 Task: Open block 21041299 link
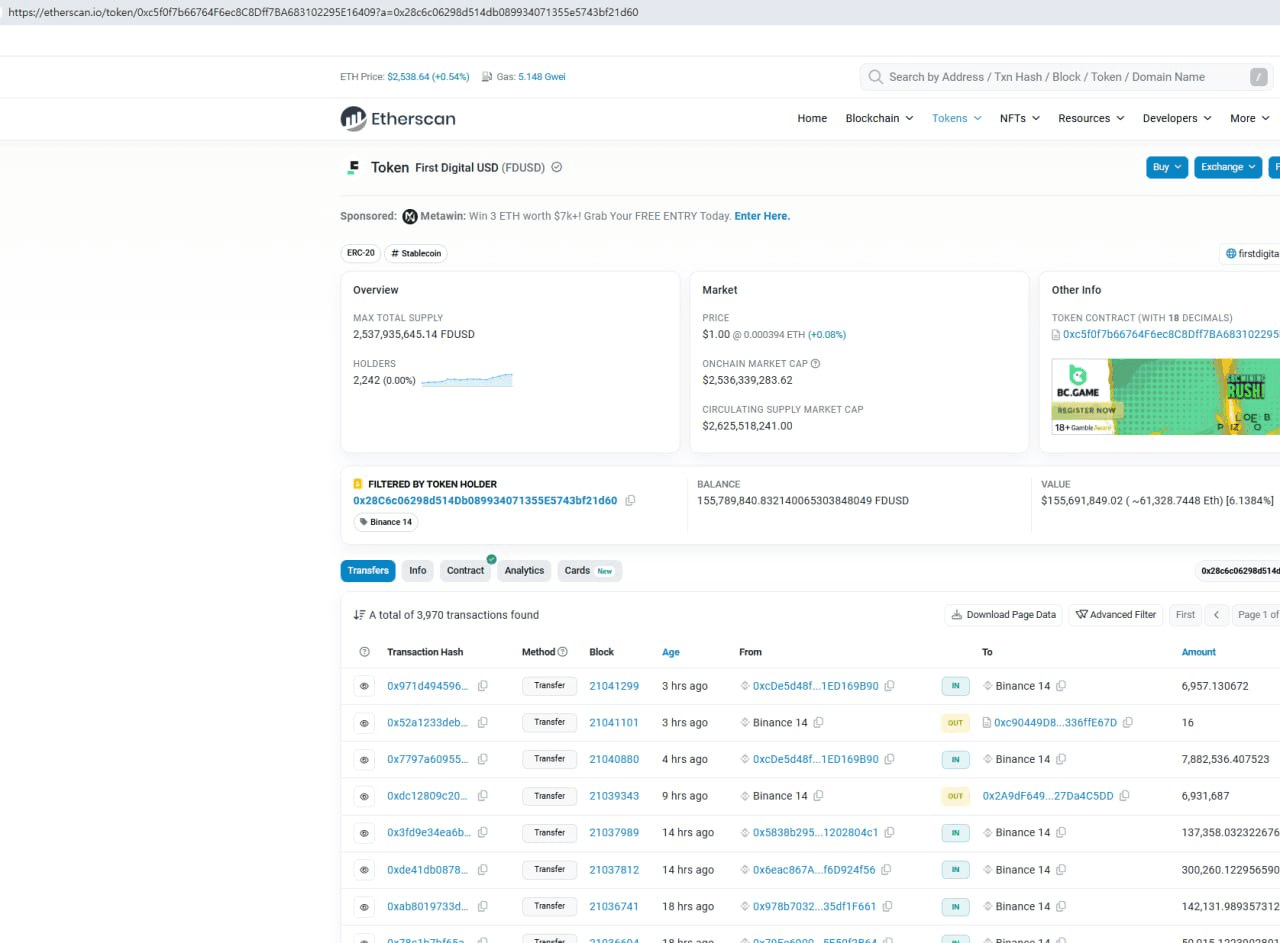click(x=614, y=686)
